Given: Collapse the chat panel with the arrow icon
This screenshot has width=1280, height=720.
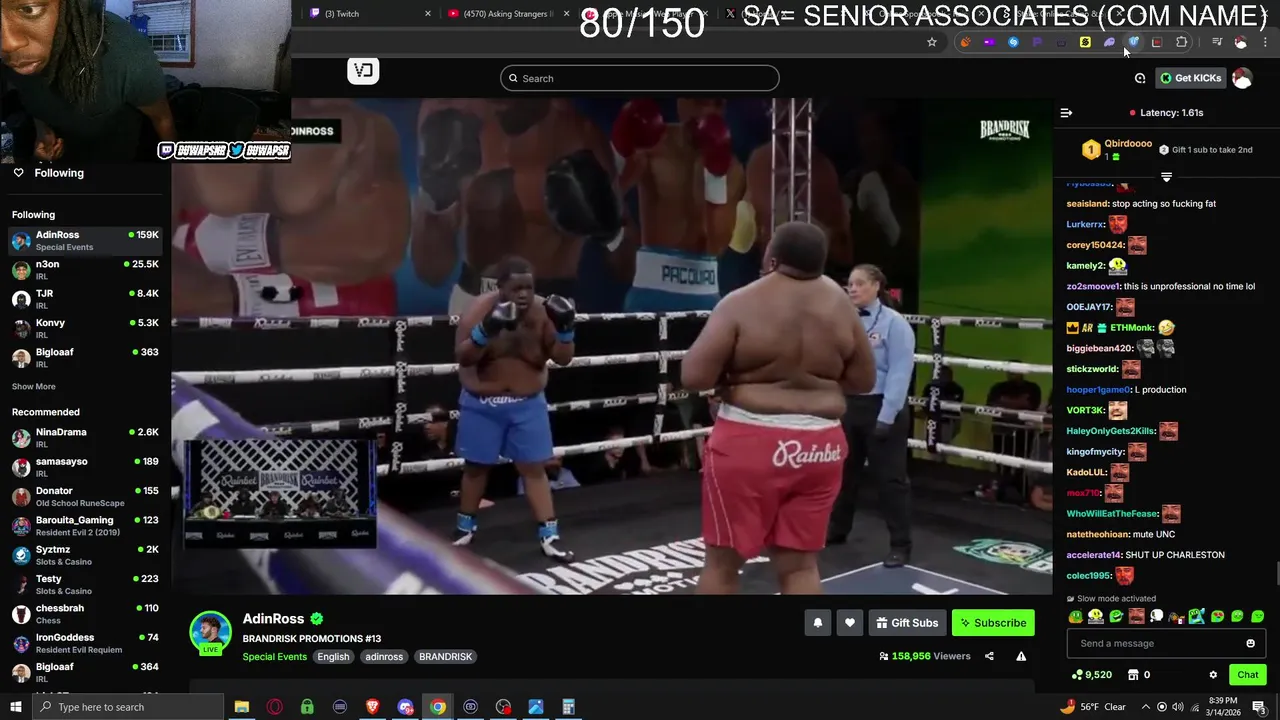Looking at the screenshot, I should tap(1066, 113).
